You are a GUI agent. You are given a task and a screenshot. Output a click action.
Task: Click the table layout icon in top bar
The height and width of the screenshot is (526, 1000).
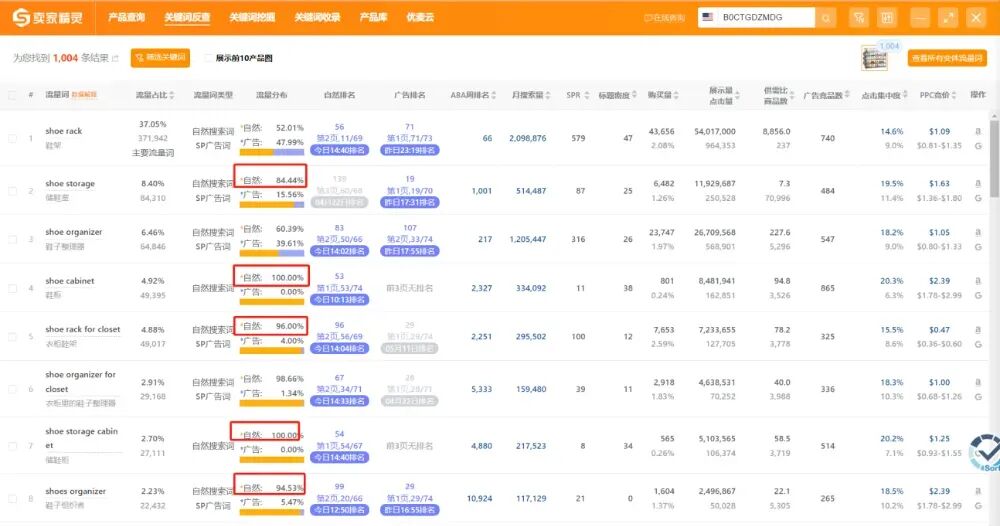tap(887, 18)
